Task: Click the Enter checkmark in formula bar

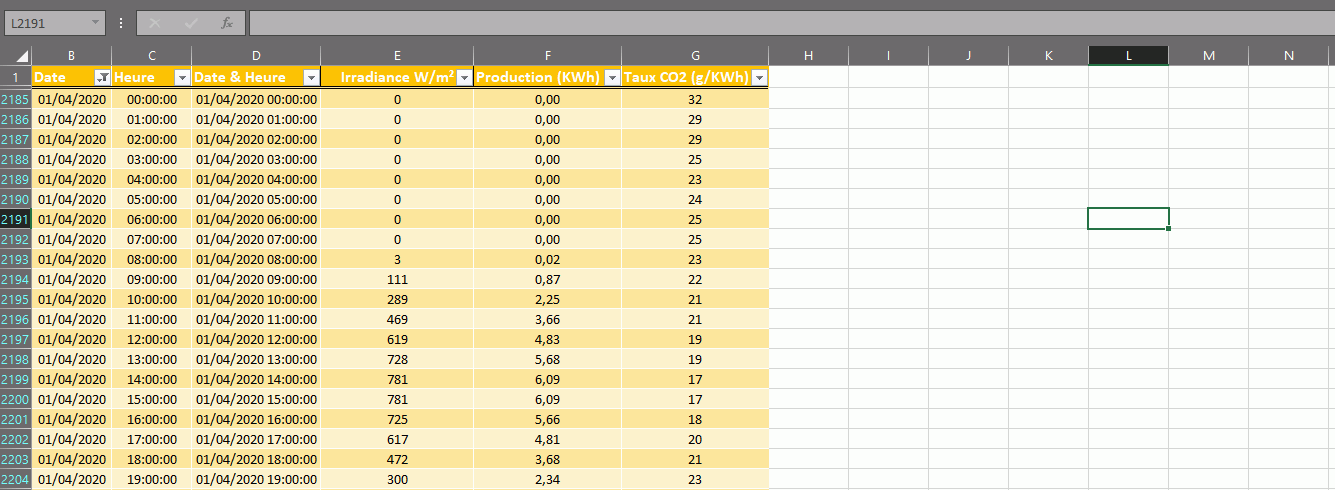Action: (191, 22)
